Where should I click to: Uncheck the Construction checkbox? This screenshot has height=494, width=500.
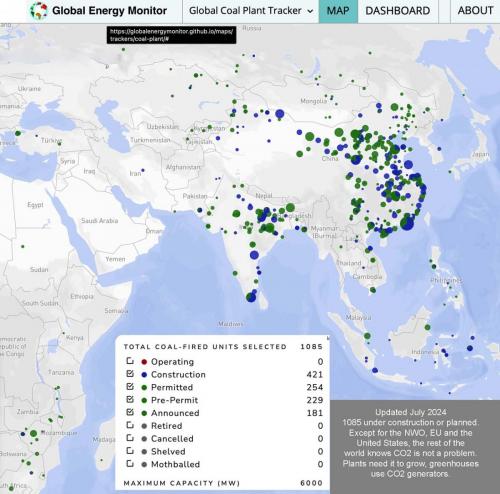coord(130,374)
